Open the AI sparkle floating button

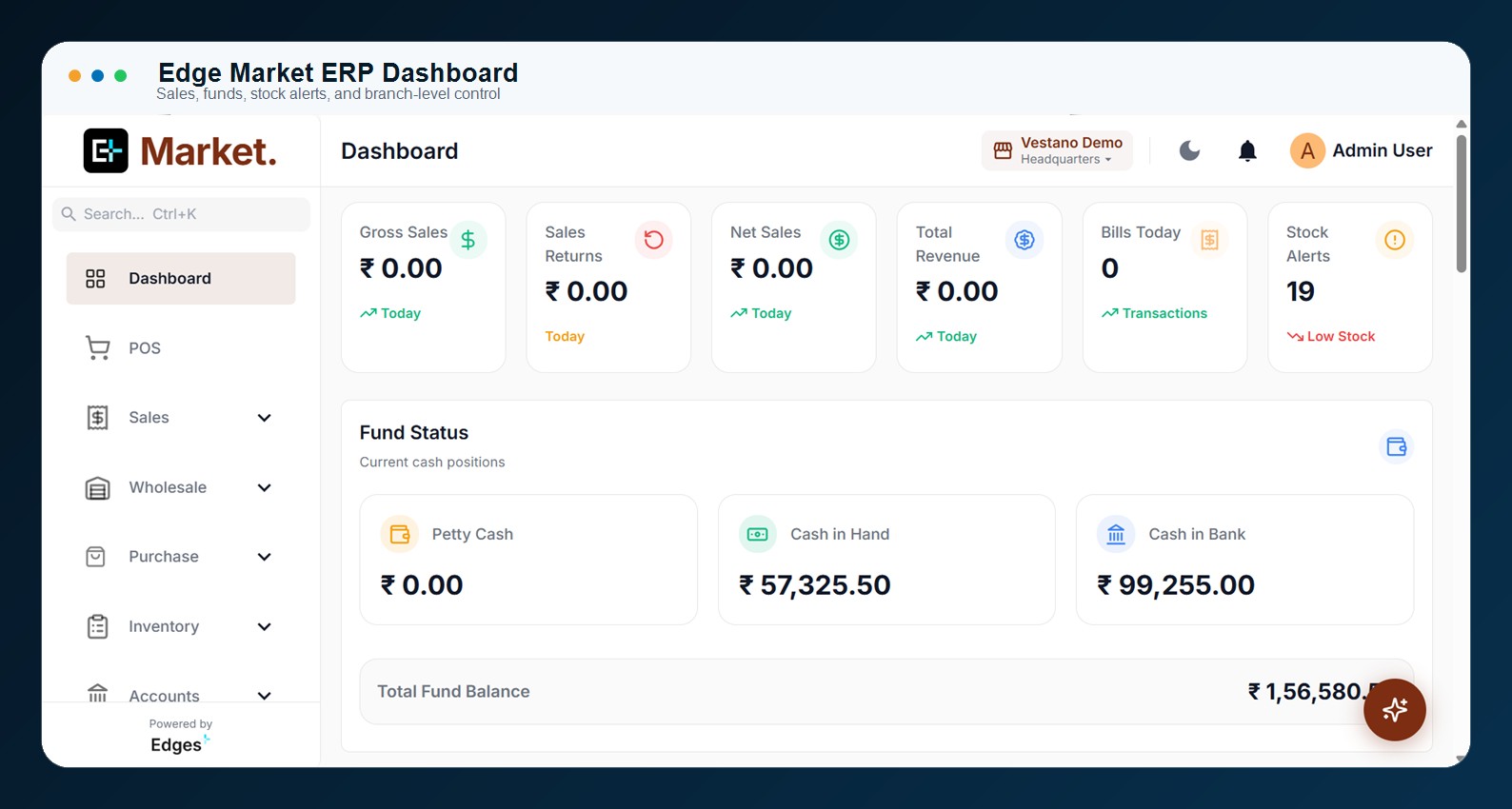point(1395,709)
